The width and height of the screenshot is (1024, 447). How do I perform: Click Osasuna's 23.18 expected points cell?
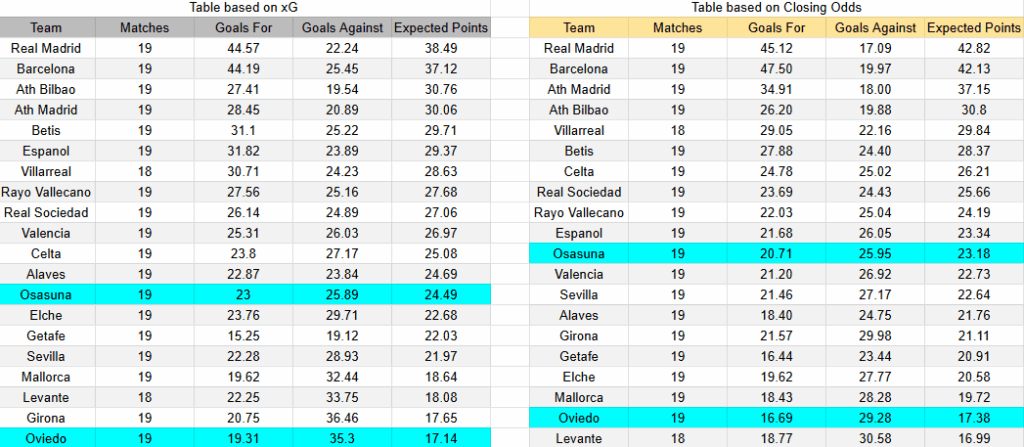coord(974,254)
